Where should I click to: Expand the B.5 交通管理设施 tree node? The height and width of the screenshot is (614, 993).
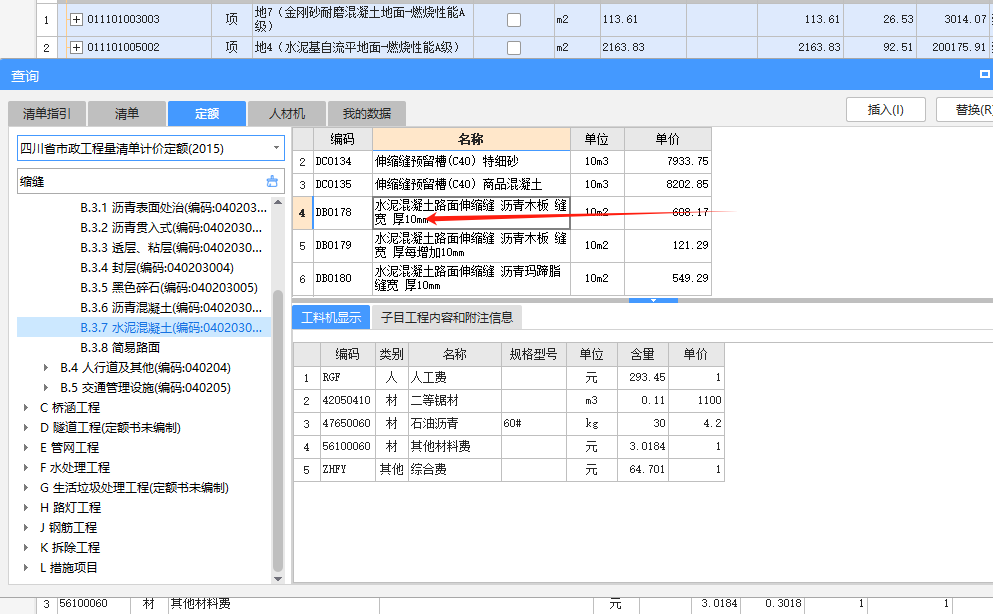[x=46, y=387]
